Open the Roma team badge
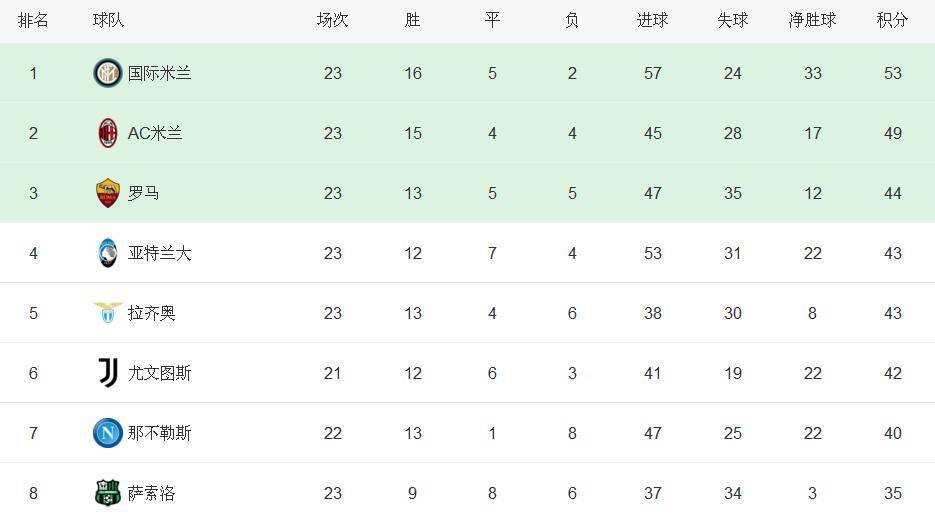935x518 pixels. click(108, 193)
